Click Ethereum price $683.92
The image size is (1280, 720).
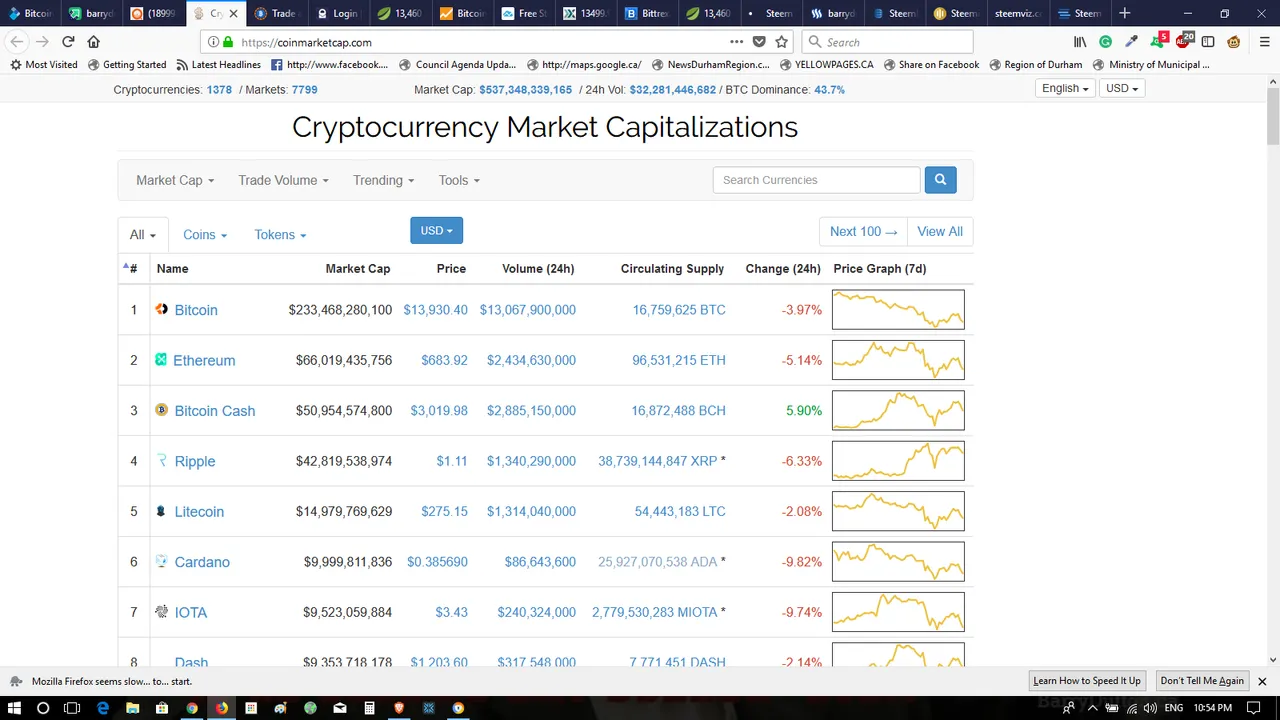tap(444, 360)
